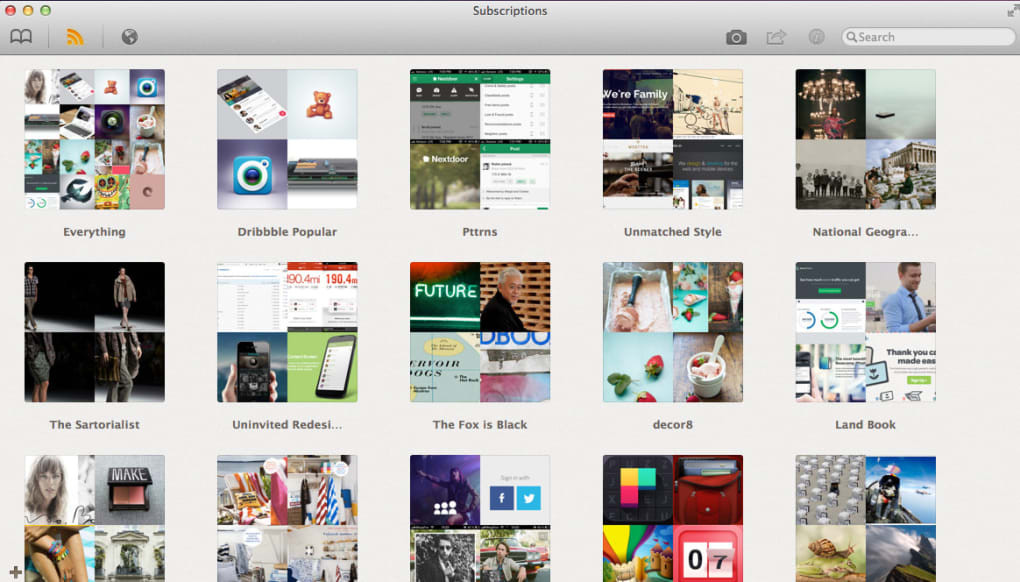Open the Dribbble Popular thumbnail

(x=287, y=139)
